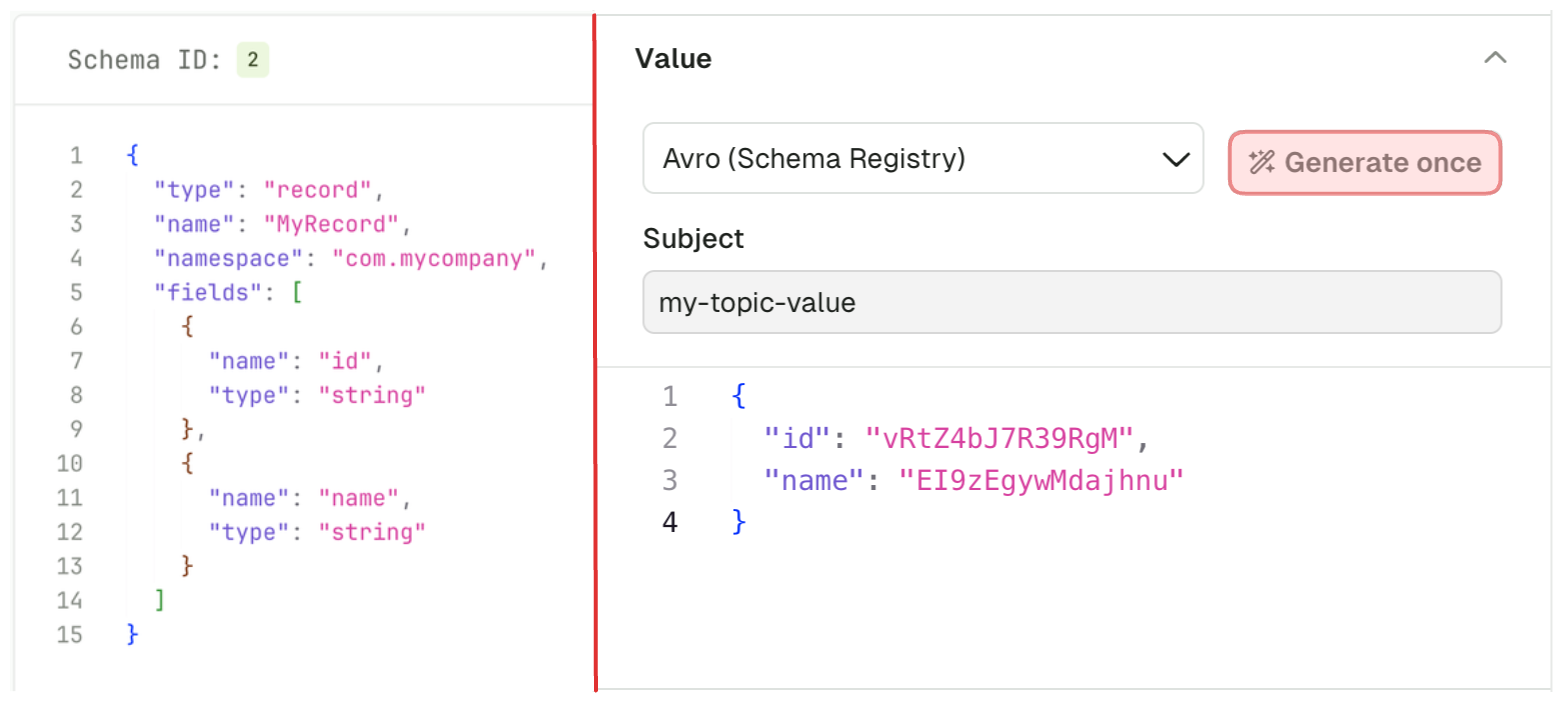1564x702 pixels.
Task: Click the "id" key in value editor
Action: [798, 438]
